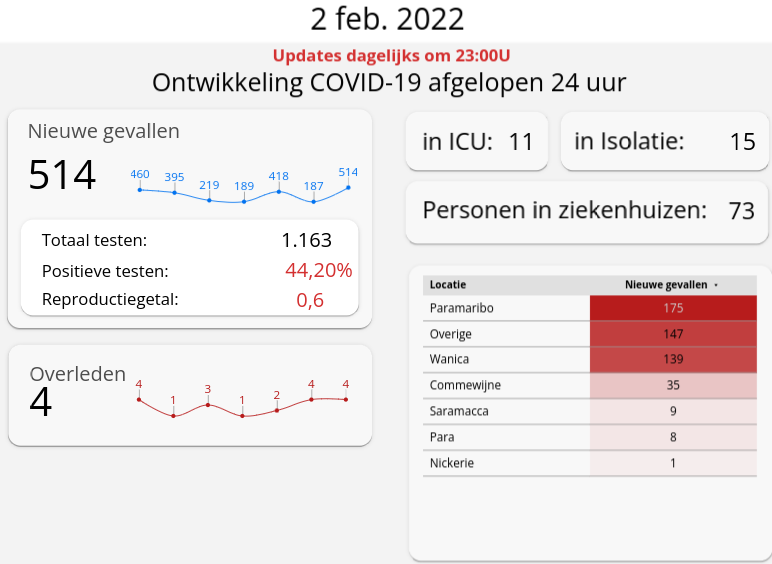Click the data point labeled 2 on deaths chart
Image resolution: width=772 pixels, height=564 pixels.
(x=277, y=410)
